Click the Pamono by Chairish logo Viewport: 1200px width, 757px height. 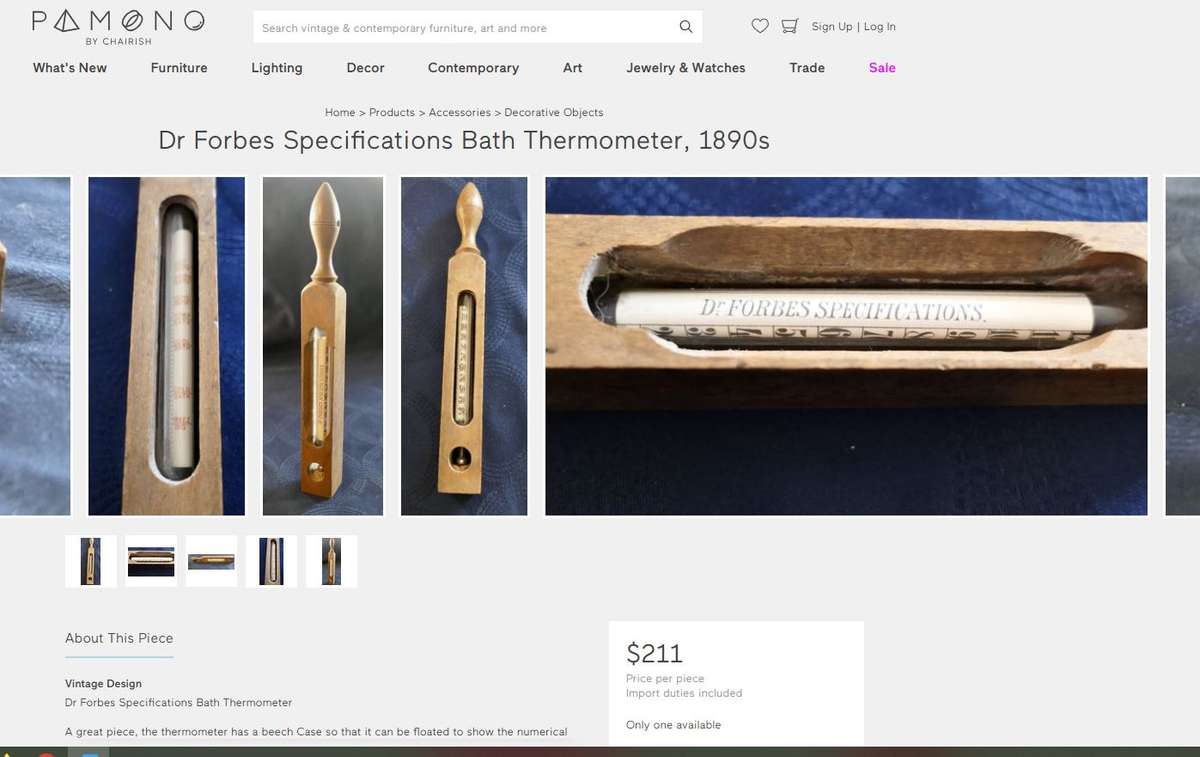(117, 24)
